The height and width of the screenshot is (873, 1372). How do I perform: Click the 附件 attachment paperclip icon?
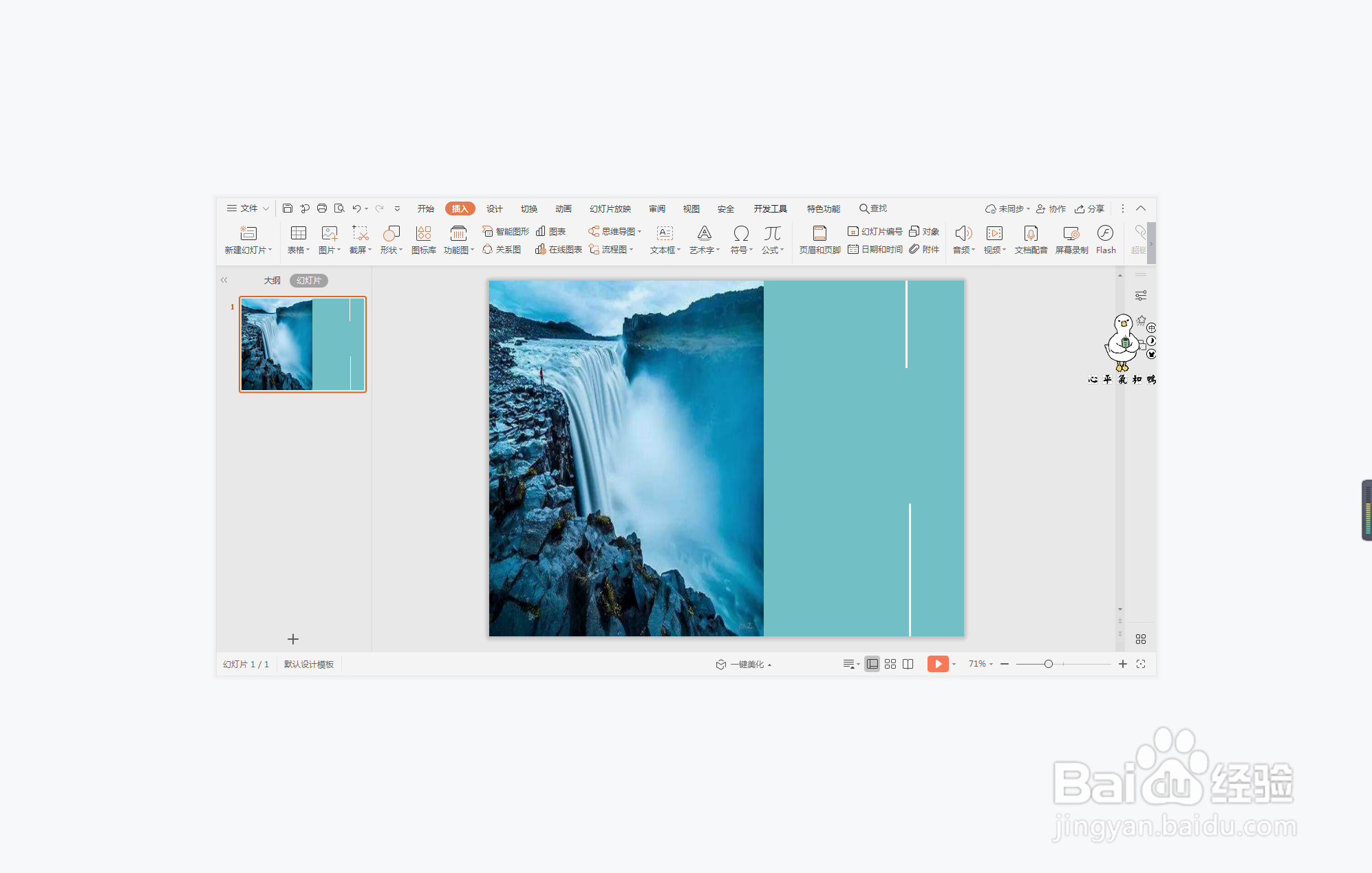click(x=914, y=249)
